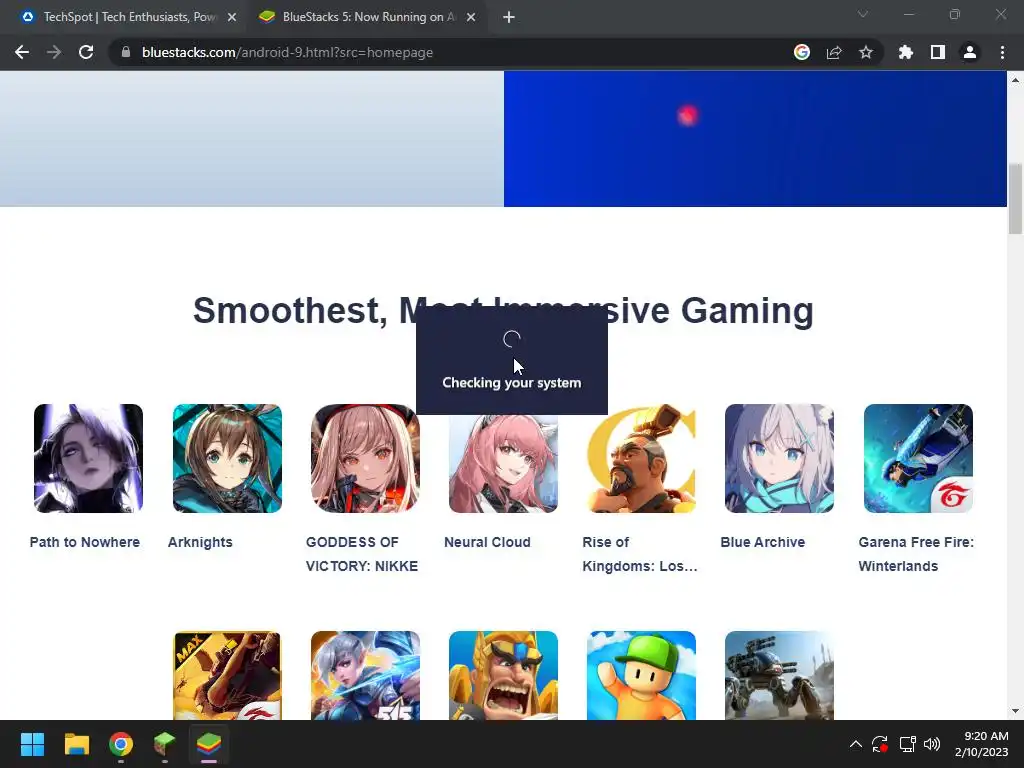Click the Chrome taskbar icon
This screenshot has width=1024, height=768.
click(121, 744)
